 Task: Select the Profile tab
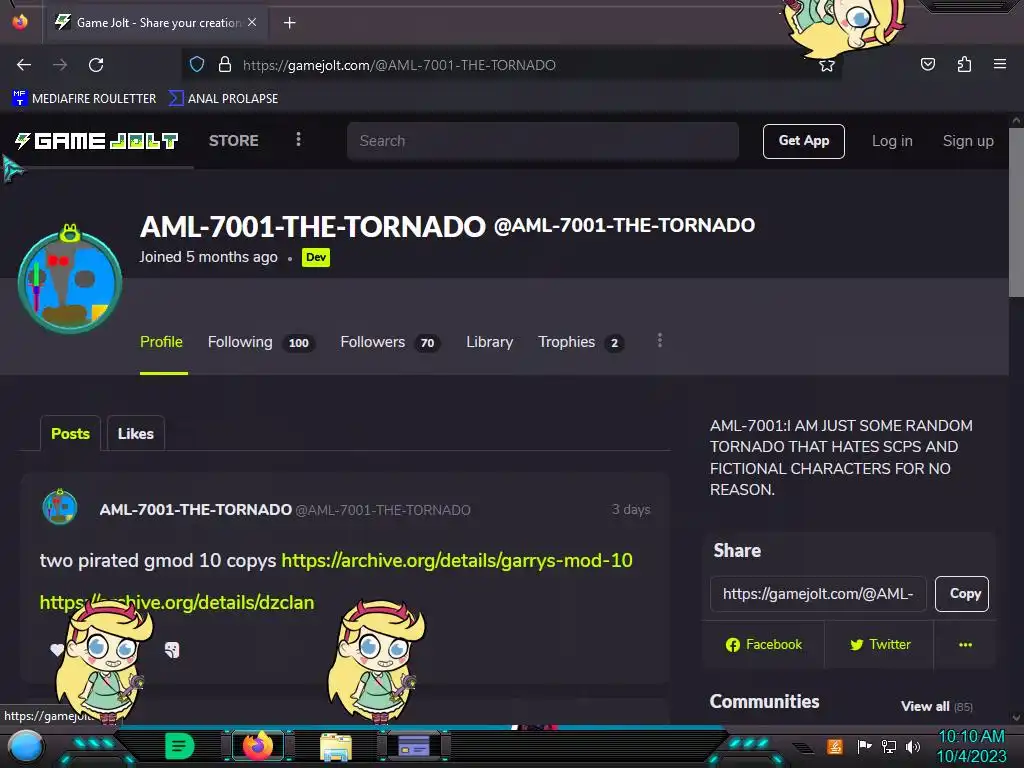click(161, 342)
